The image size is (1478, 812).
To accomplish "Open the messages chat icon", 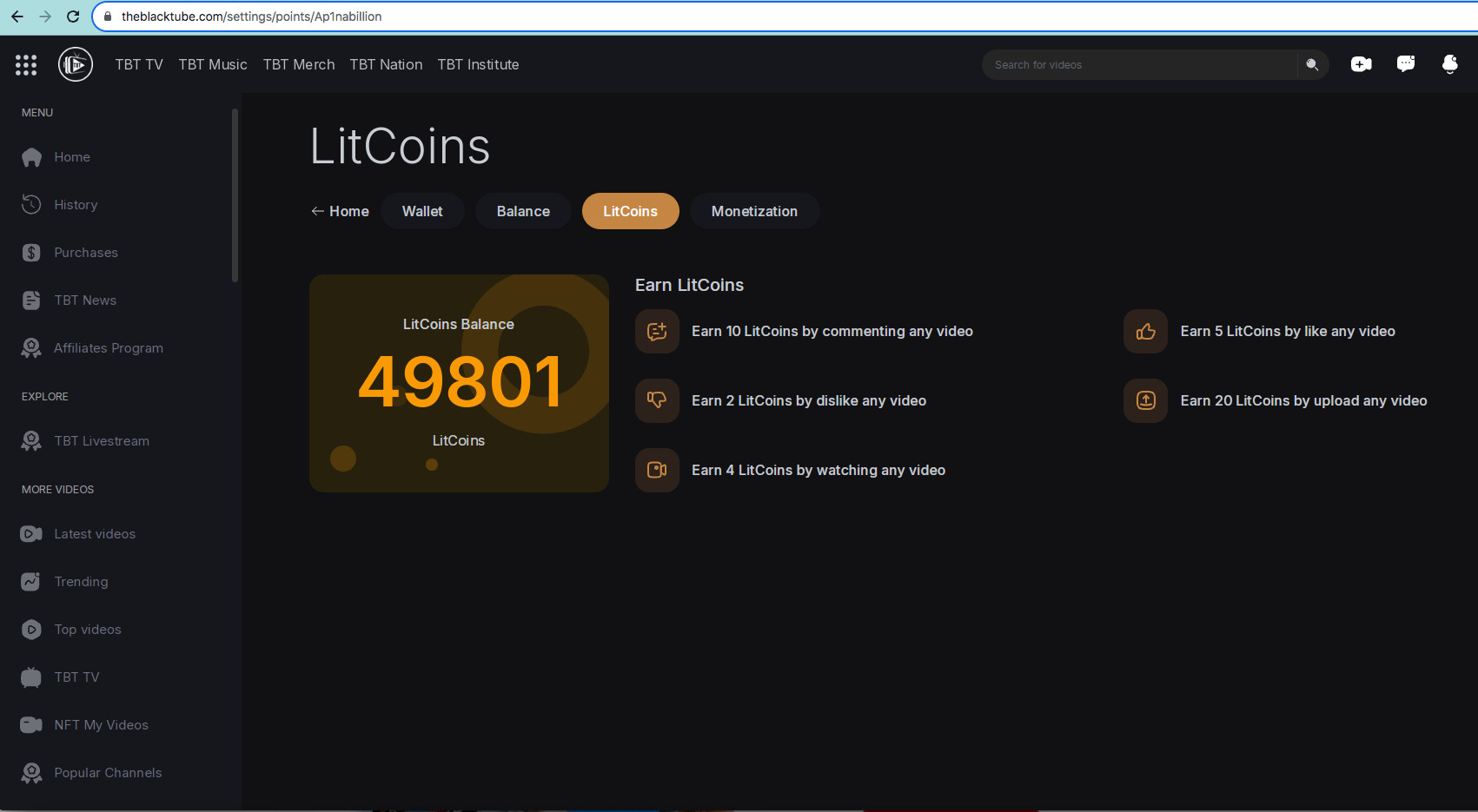I will click(1406, 63).
